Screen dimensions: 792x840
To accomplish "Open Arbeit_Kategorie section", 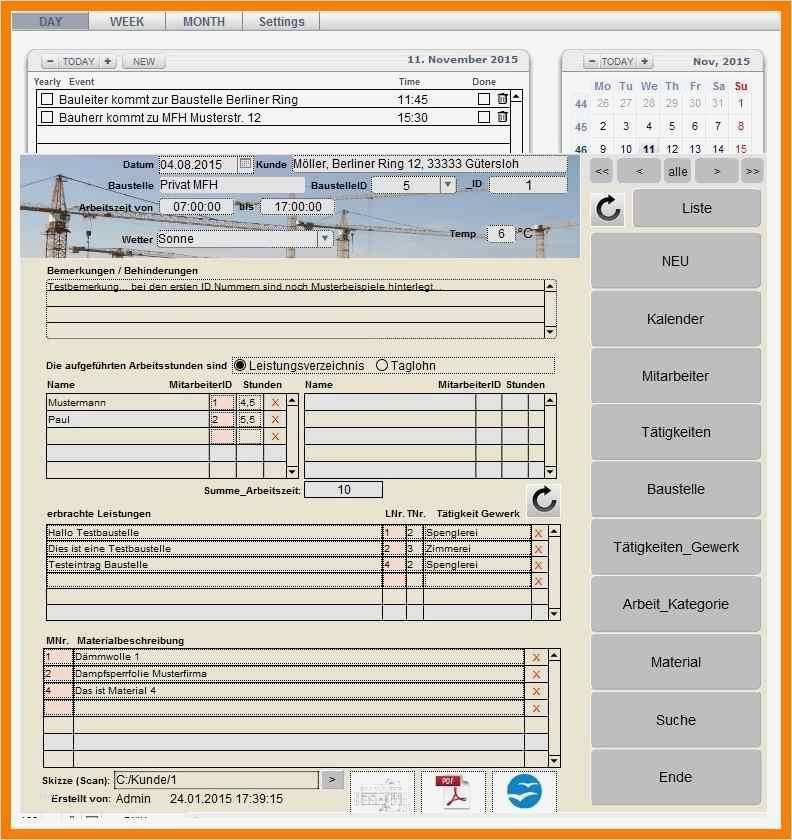I will coord(675,604).
